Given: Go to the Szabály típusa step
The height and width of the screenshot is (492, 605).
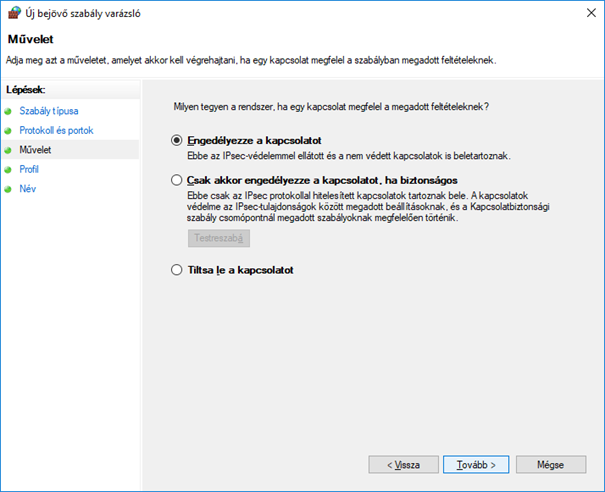Looking at the screenshot, I should point(49,111).
